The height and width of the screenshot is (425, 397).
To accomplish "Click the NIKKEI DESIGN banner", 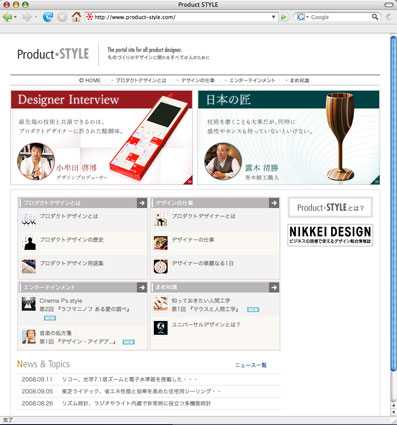I will click(x=330, y=235).
